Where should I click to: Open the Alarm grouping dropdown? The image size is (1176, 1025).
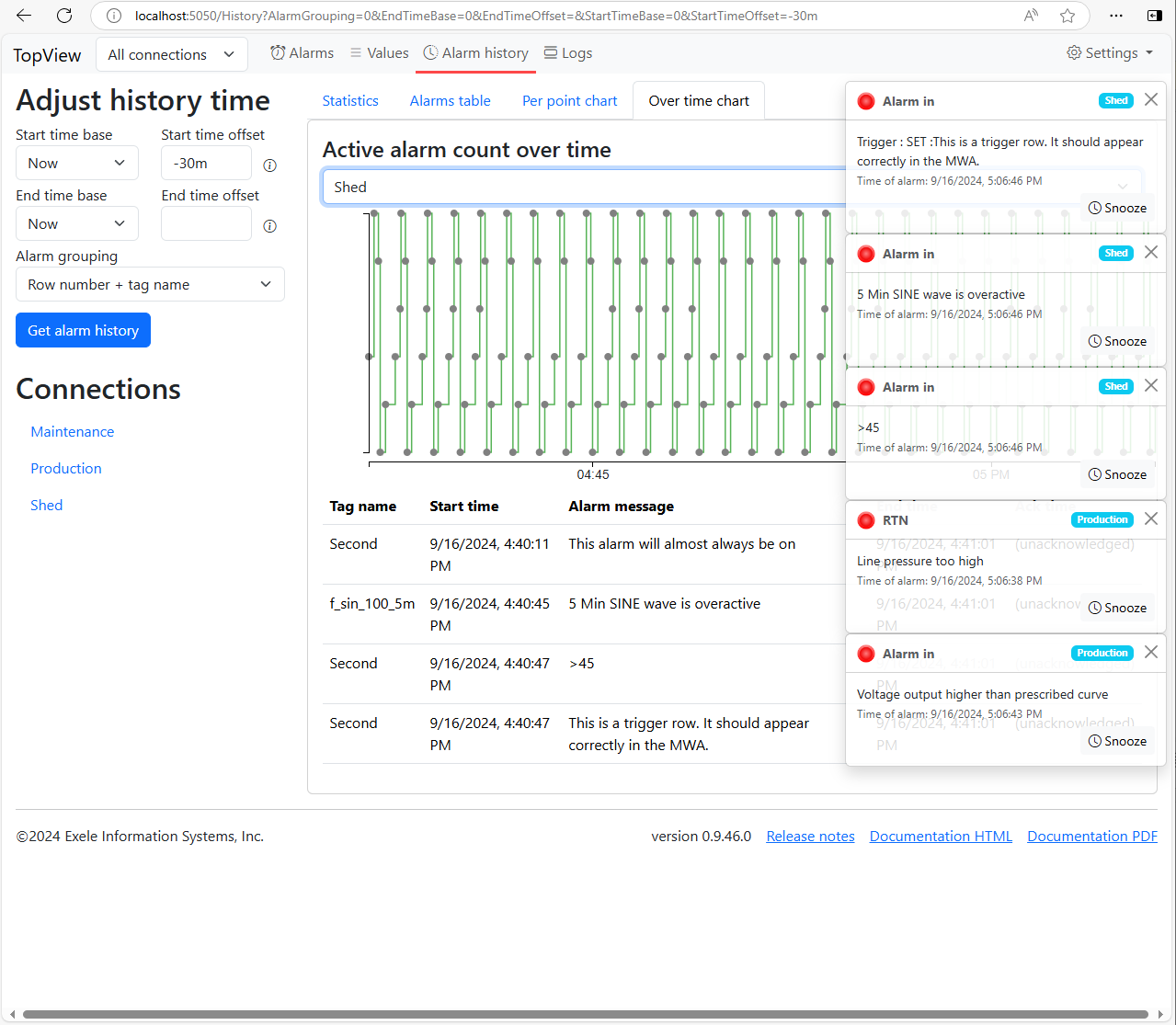(150, 284)
